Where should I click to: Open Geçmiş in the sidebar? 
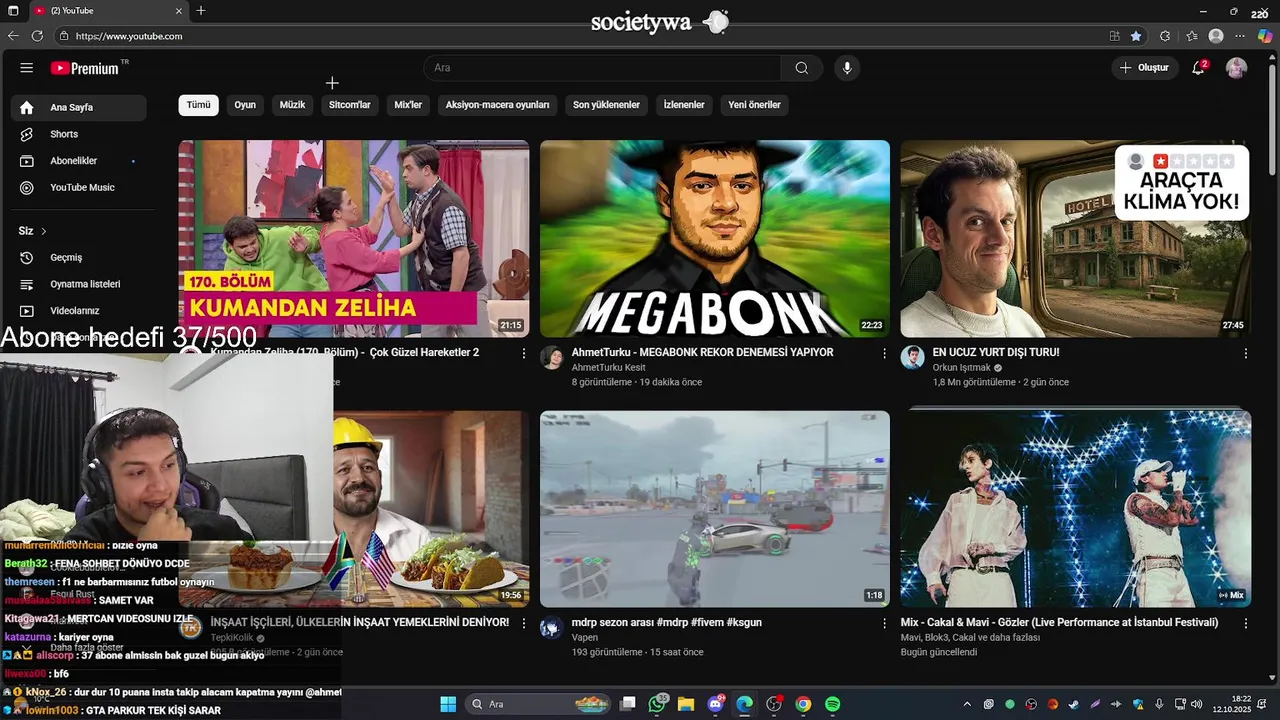coord(79,258)
